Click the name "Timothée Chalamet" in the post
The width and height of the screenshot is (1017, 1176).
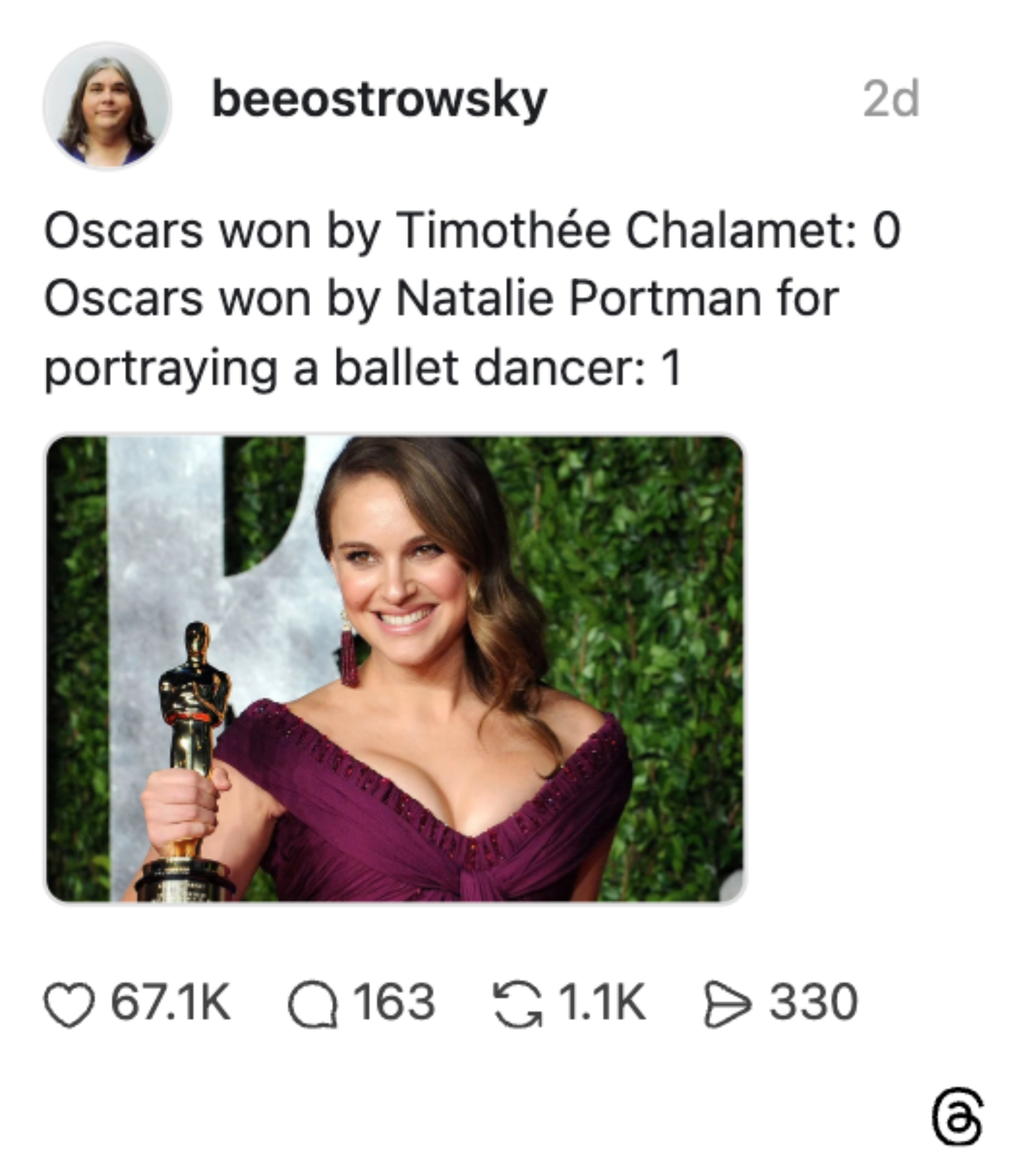pyautogui.click(x=625, y=231)
